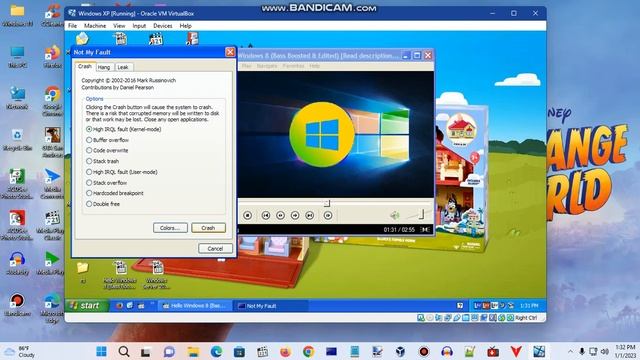640x360 pixels.
Task: Switch to the Hang tab in Not My Fault
Action: tap(104, 67)
